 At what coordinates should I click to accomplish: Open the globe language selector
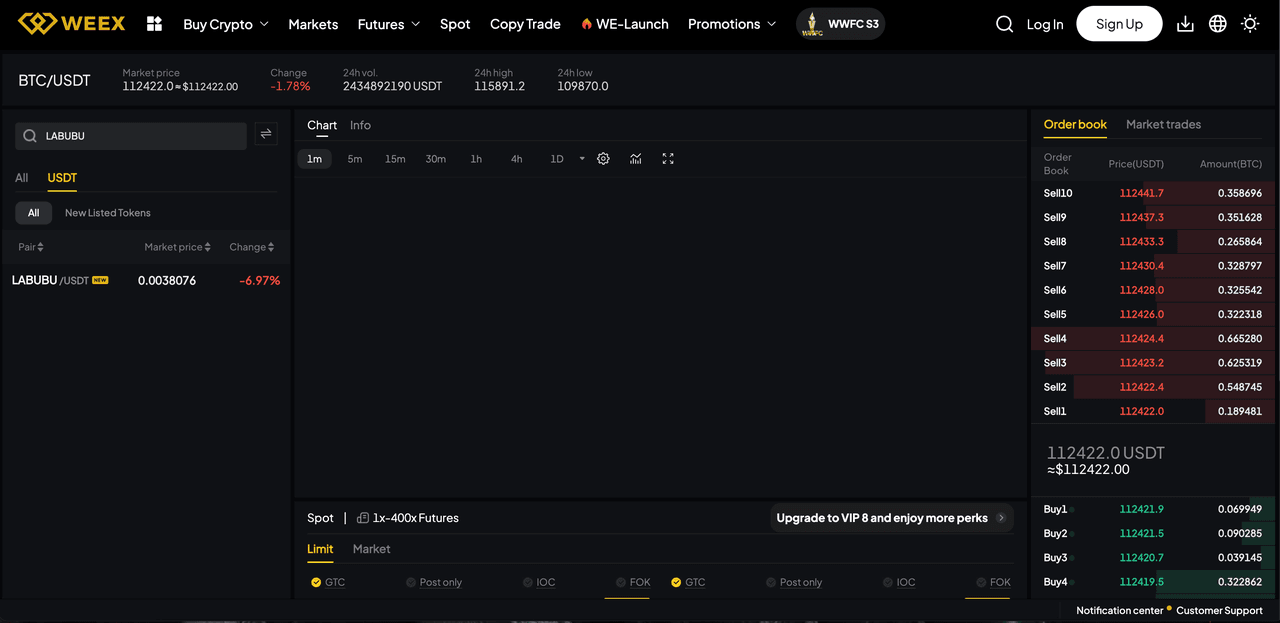(1217, 24)
